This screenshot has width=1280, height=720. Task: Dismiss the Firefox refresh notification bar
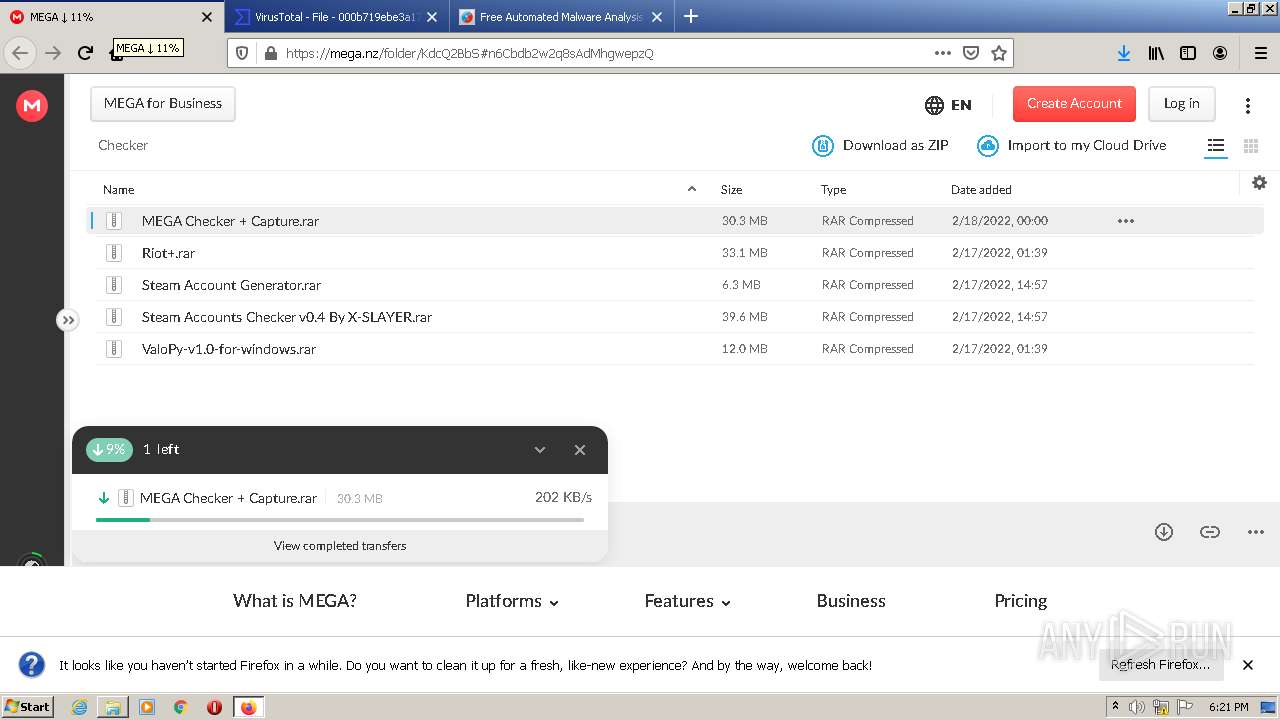(x=1248, y=665)
